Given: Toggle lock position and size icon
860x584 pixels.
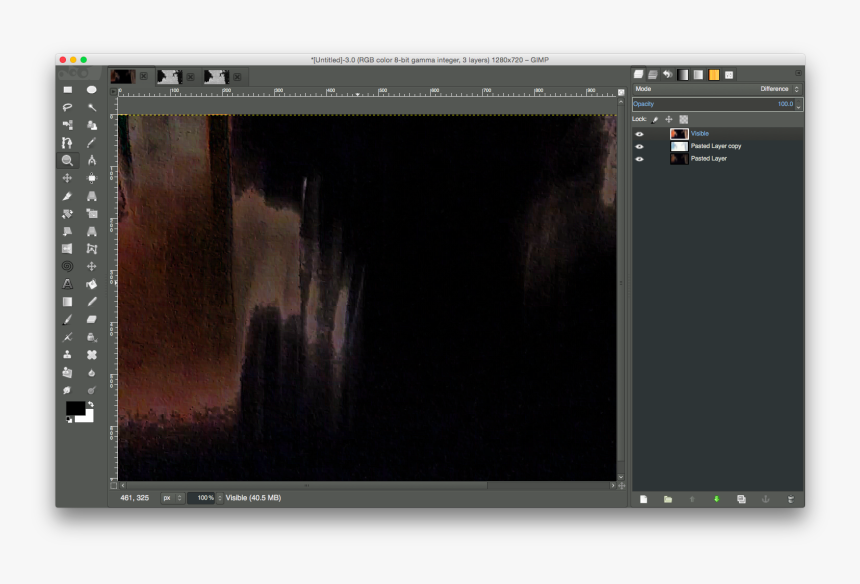Looking at the screenshot, I should (669, 119).
